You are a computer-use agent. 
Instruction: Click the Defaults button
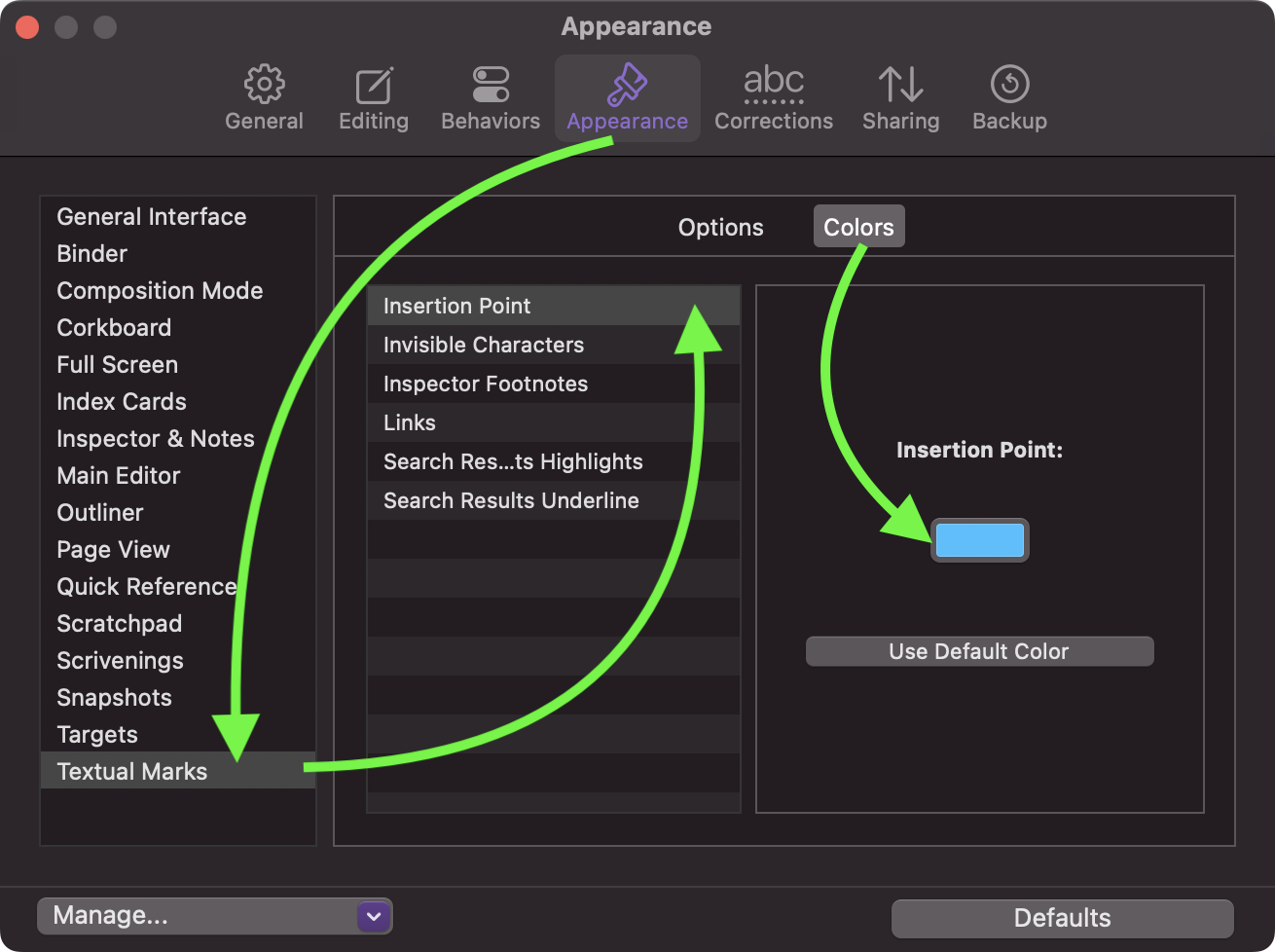click(1063, 918)
